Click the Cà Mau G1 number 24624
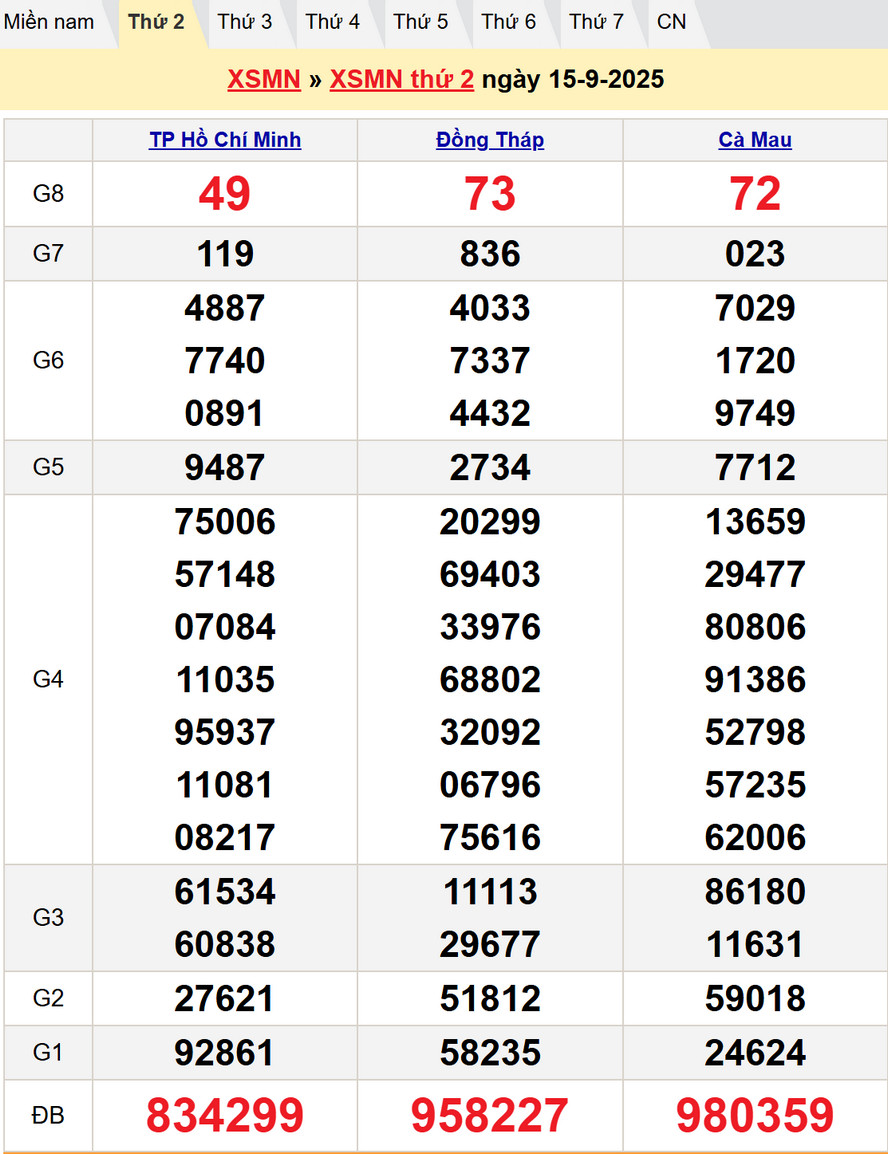Image resolution: width=888 pixels, height=1154 pixels. [x=755, y=1053]
